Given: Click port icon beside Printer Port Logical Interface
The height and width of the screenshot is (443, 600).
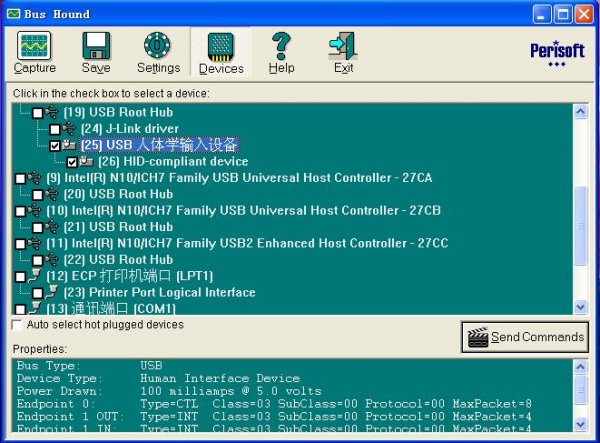Looking at the screenshot, I should click(x=52, y=292).
